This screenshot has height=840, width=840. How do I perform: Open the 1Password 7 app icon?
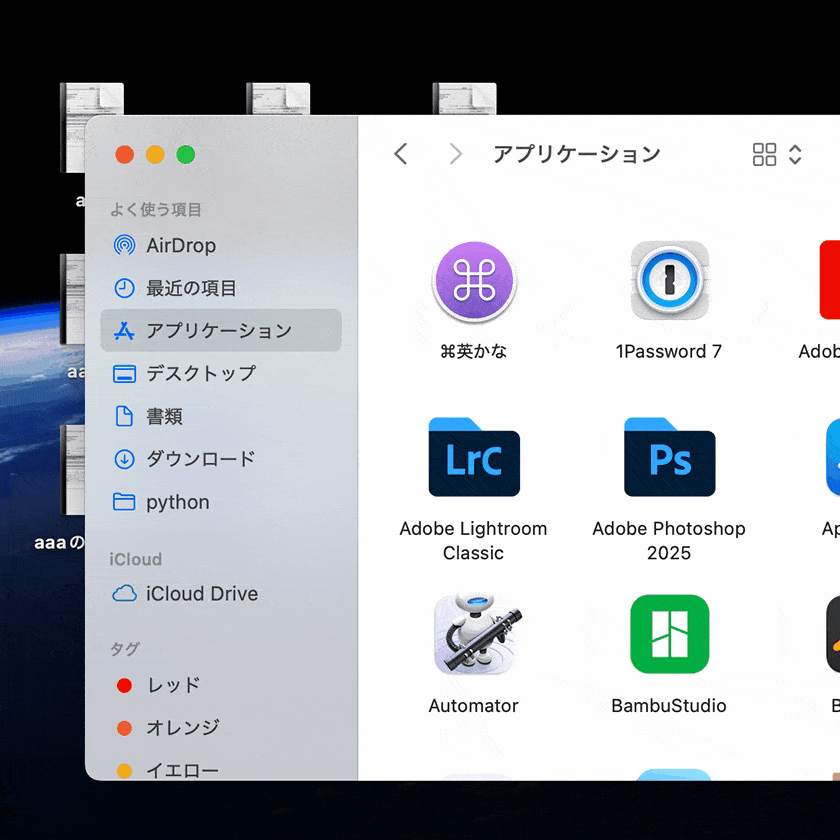(670, 281)
